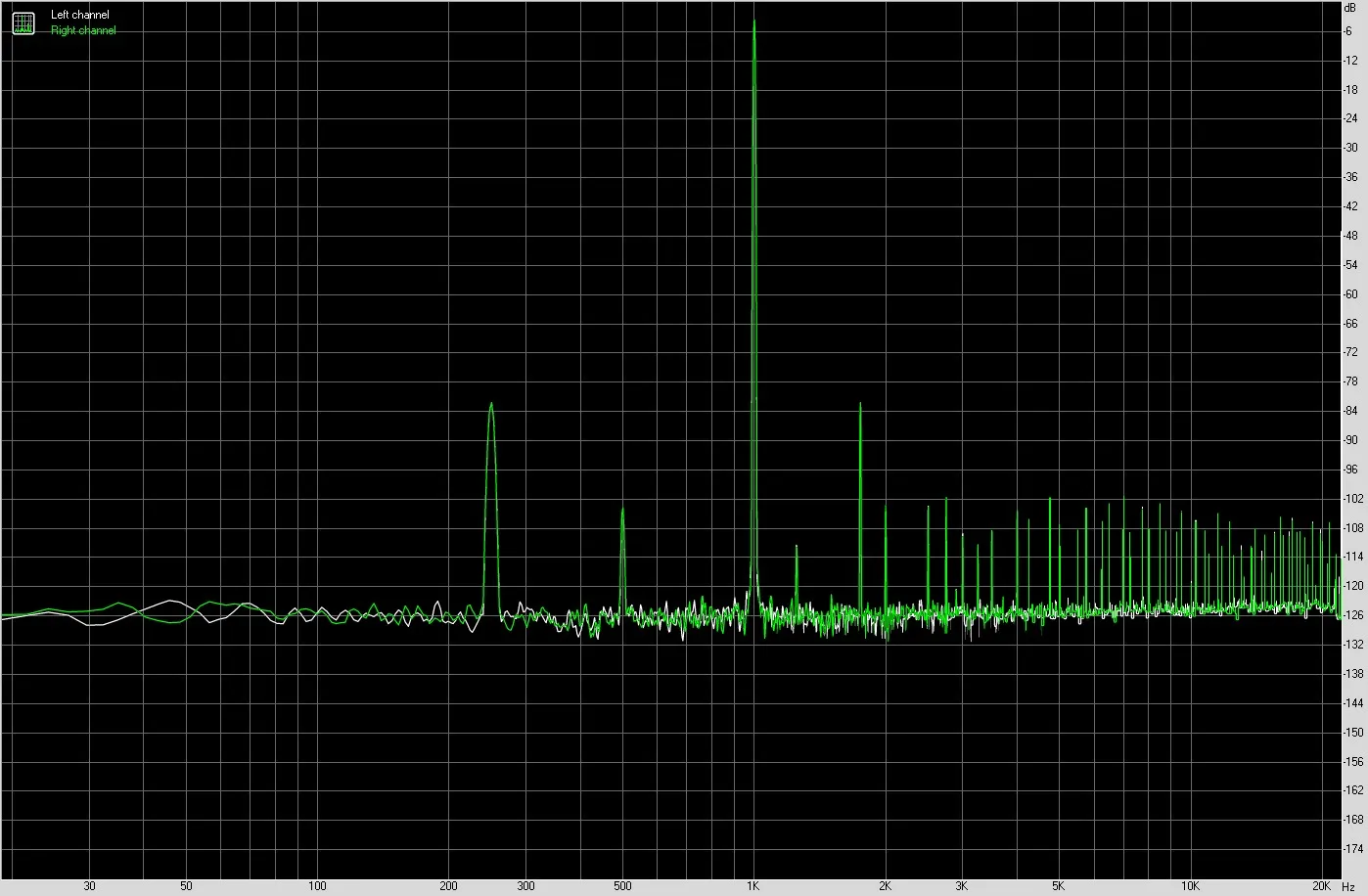This screenshot has width=1368, height=896.
Task: Click the '100' frequency axis label
Action: [317, 886]
